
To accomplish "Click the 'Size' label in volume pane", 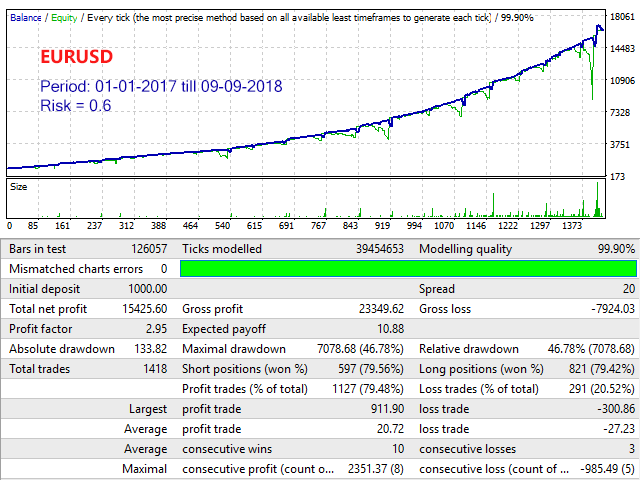I will [x=18, y=187].
